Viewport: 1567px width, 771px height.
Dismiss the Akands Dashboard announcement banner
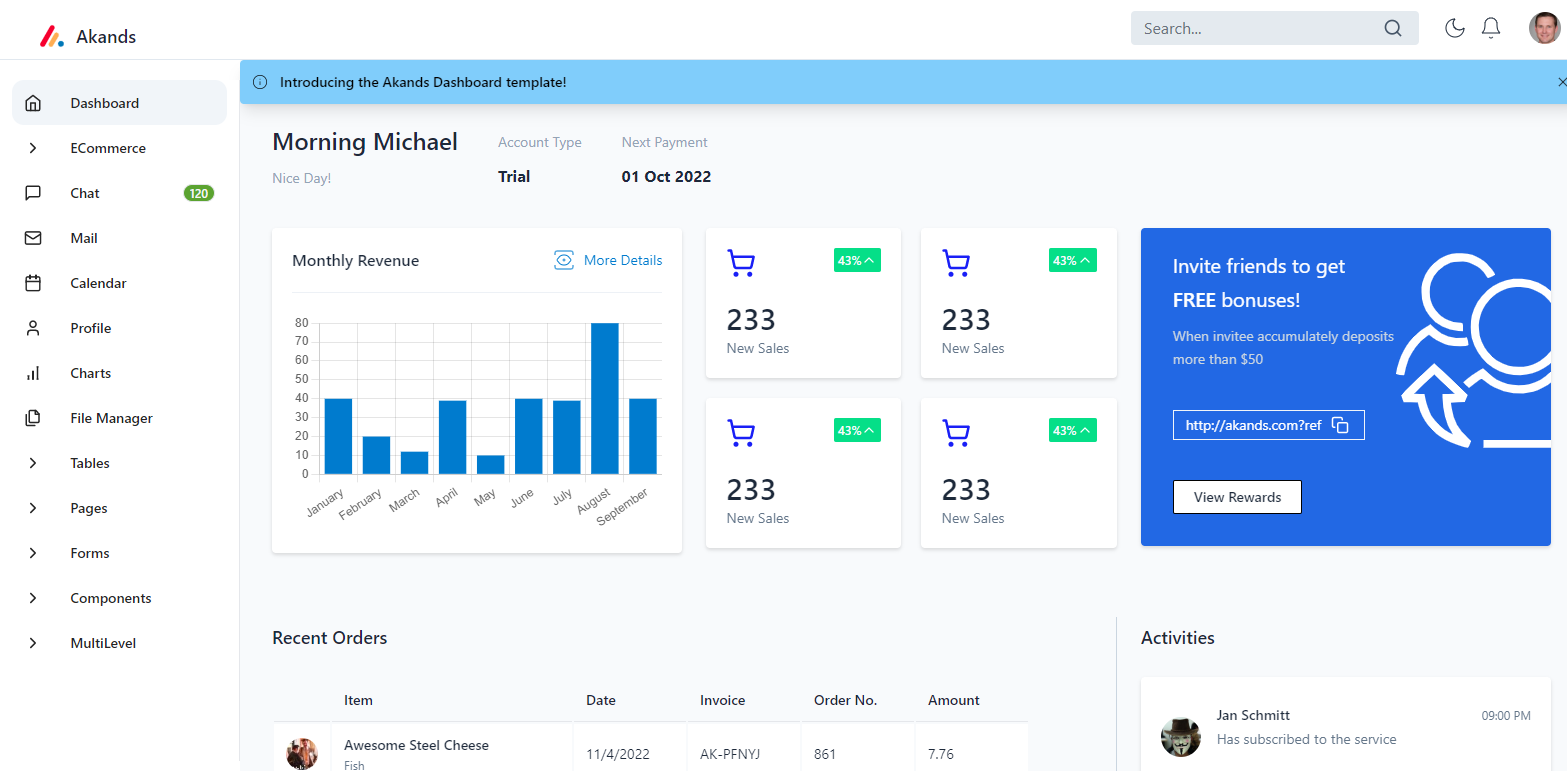pos(1561,82)
